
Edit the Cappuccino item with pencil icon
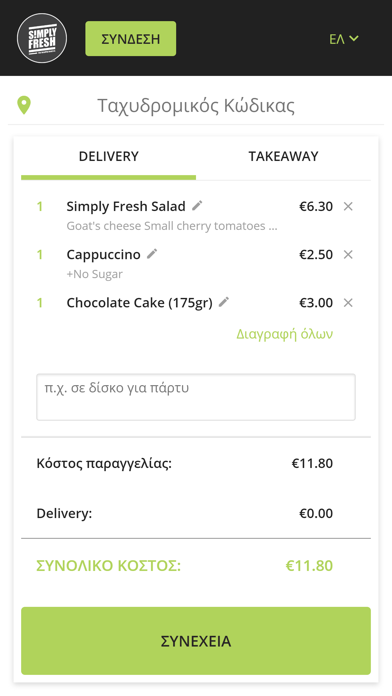click(x=152, y=254)
